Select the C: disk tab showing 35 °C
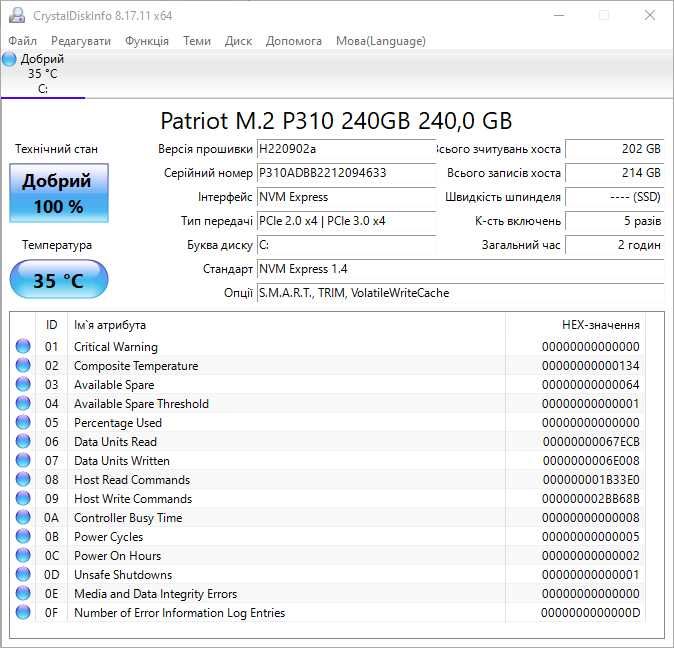This screenshot has width=674, height=648. (43, 74)
